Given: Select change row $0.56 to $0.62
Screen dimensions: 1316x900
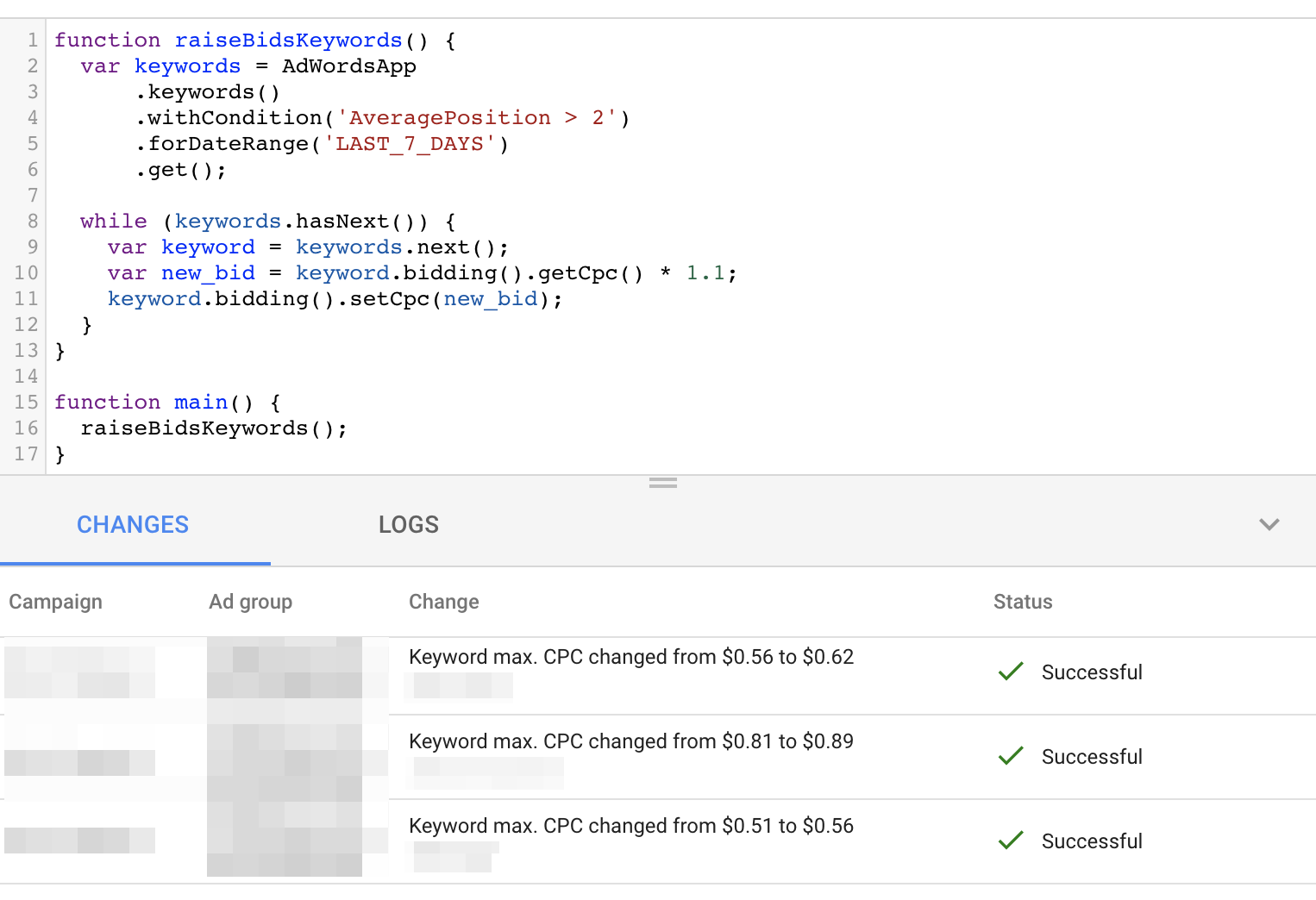Looking at the screenshot, I should click(x=630, y=658).
